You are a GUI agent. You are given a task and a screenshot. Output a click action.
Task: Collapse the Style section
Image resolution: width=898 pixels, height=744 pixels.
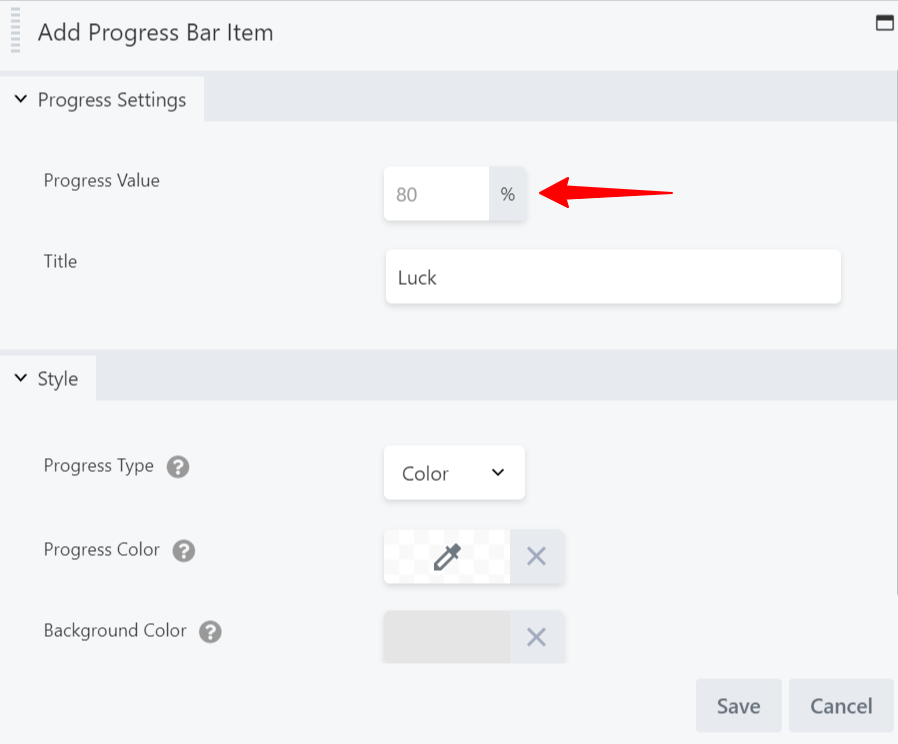pyautogui.click(x=21, y=379)
